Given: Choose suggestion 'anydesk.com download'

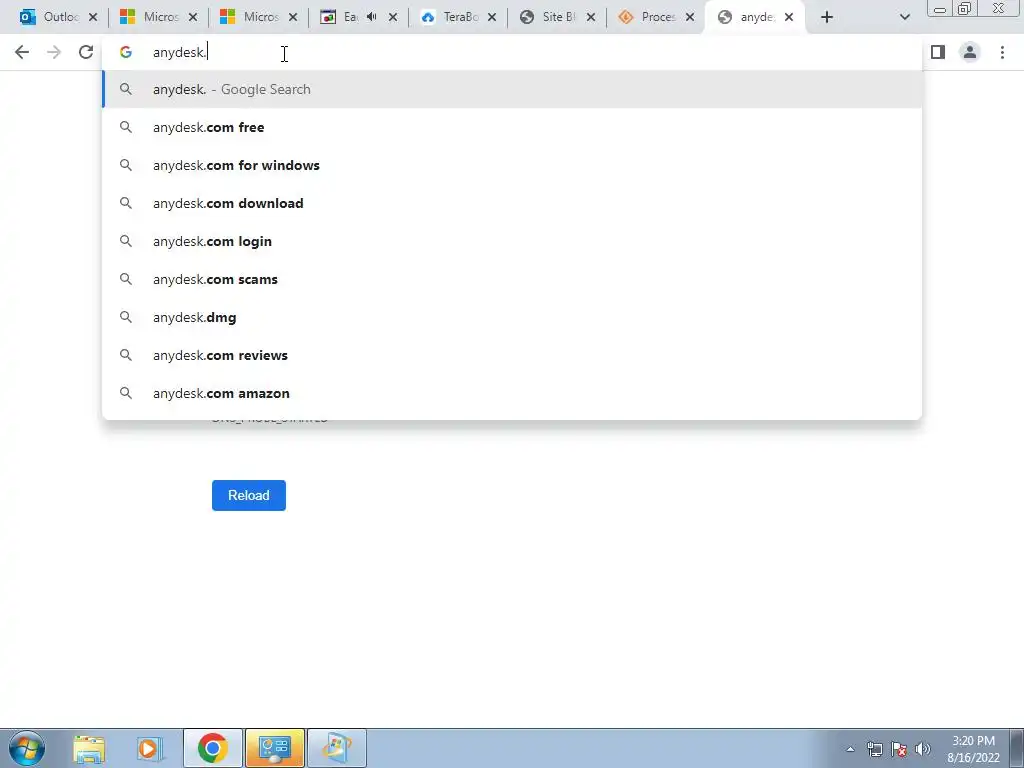Looking at the screenshot, I should 512,203.
